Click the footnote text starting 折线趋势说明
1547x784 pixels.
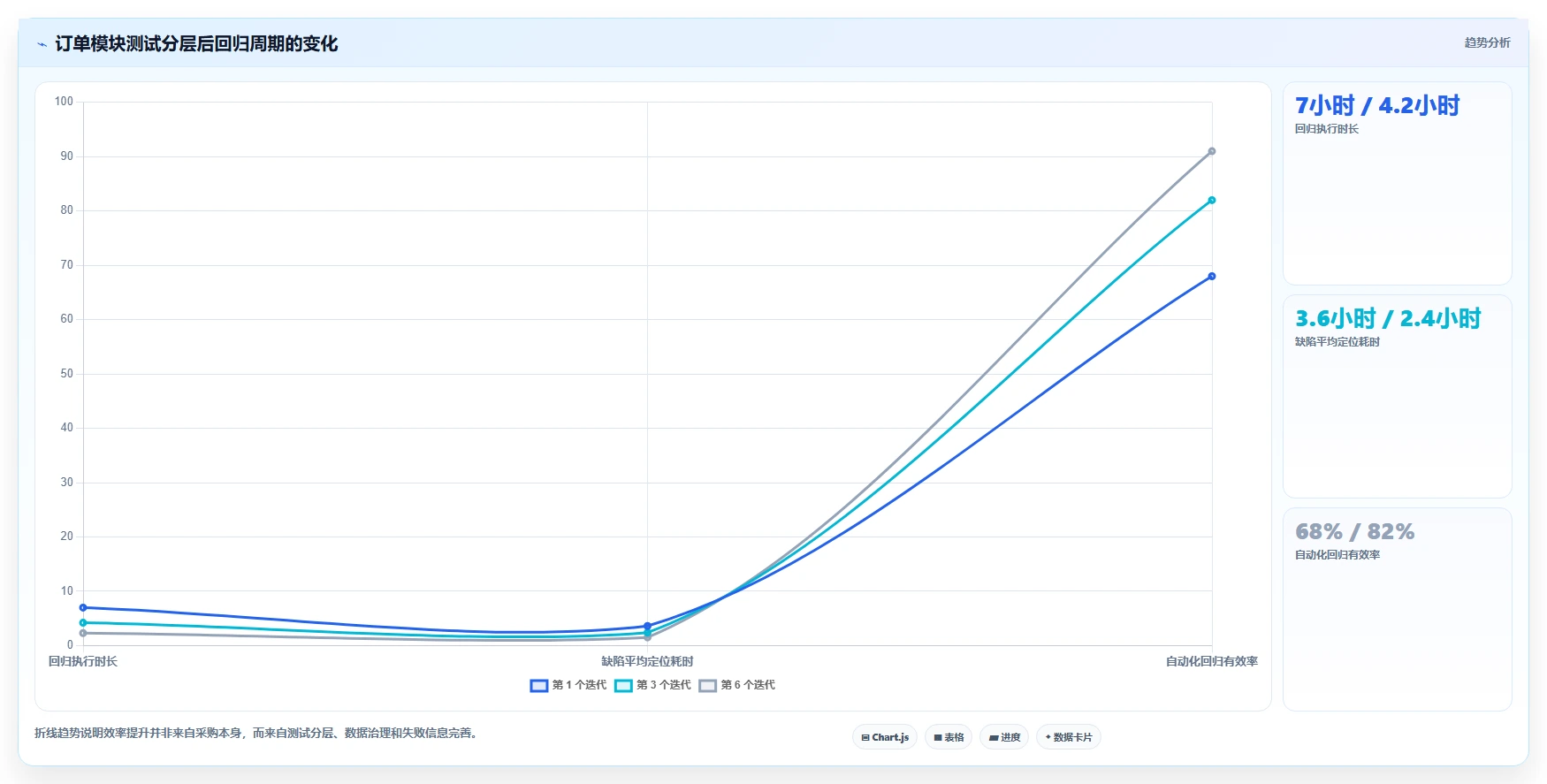(258, 733)
